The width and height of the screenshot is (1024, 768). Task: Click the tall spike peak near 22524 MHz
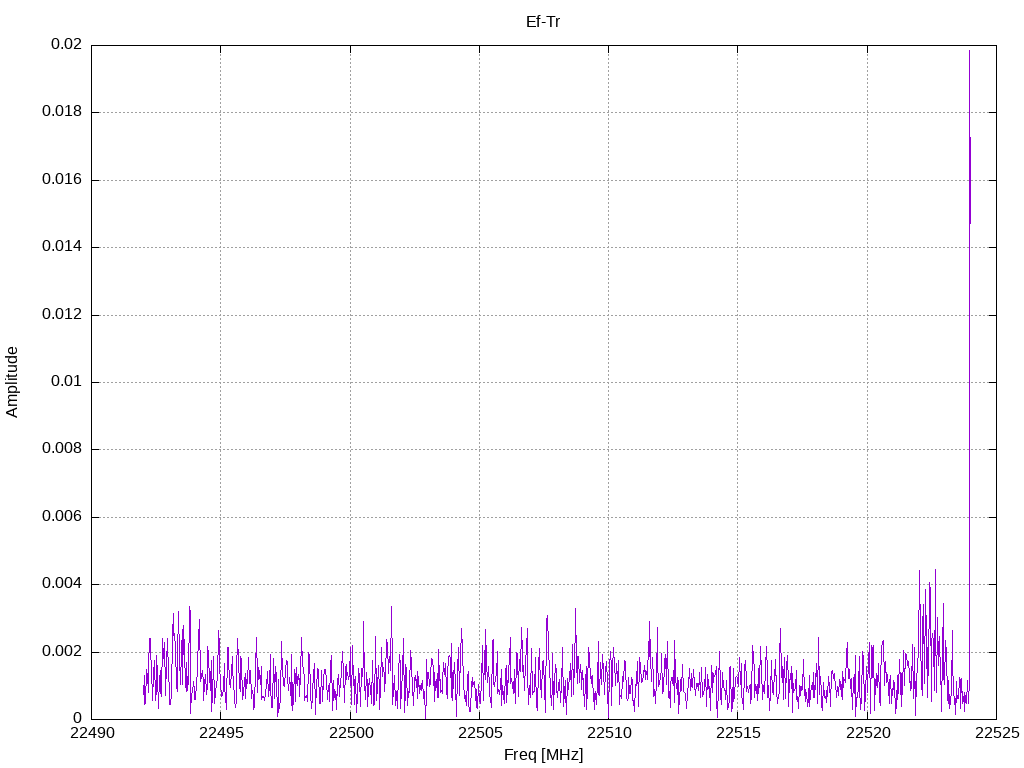tap(969, 51)
